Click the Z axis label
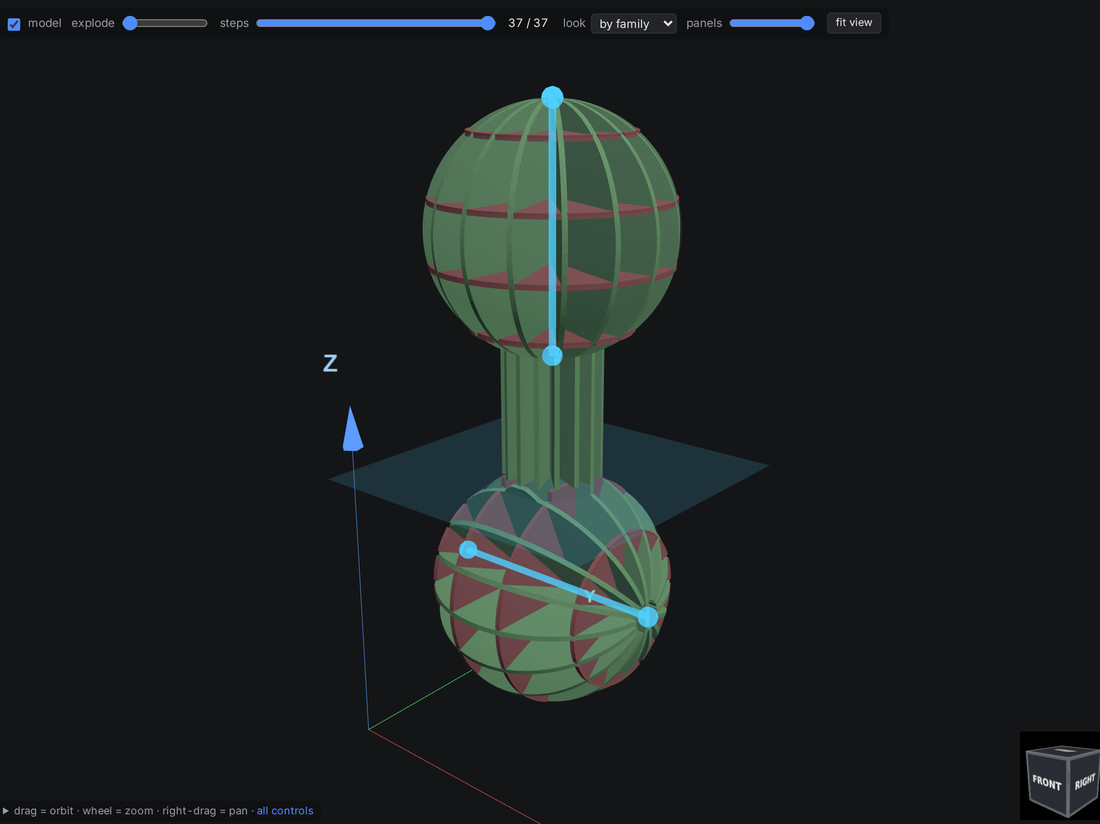1100x824 pixels. click(330, 363)
